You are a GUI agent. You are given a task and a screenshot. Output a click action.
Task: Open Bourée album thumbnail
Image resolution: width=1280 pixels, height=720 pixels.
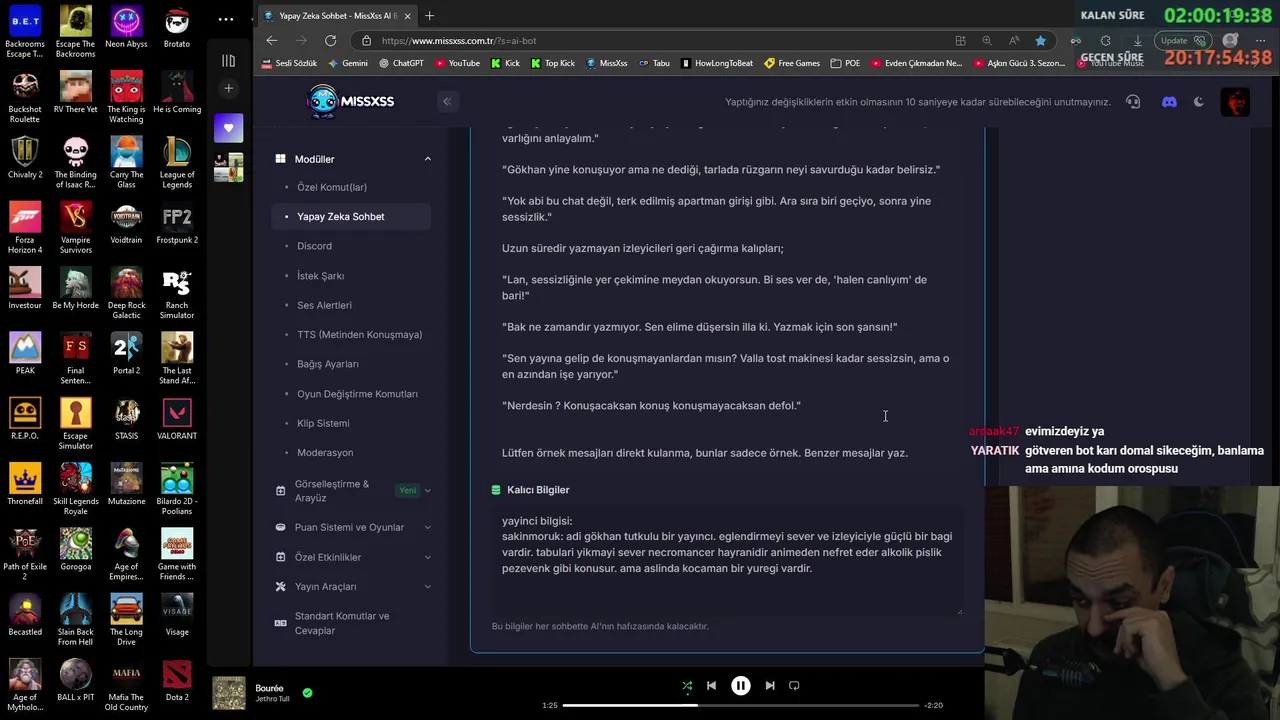pyautogui.click(x=229, y=693)
